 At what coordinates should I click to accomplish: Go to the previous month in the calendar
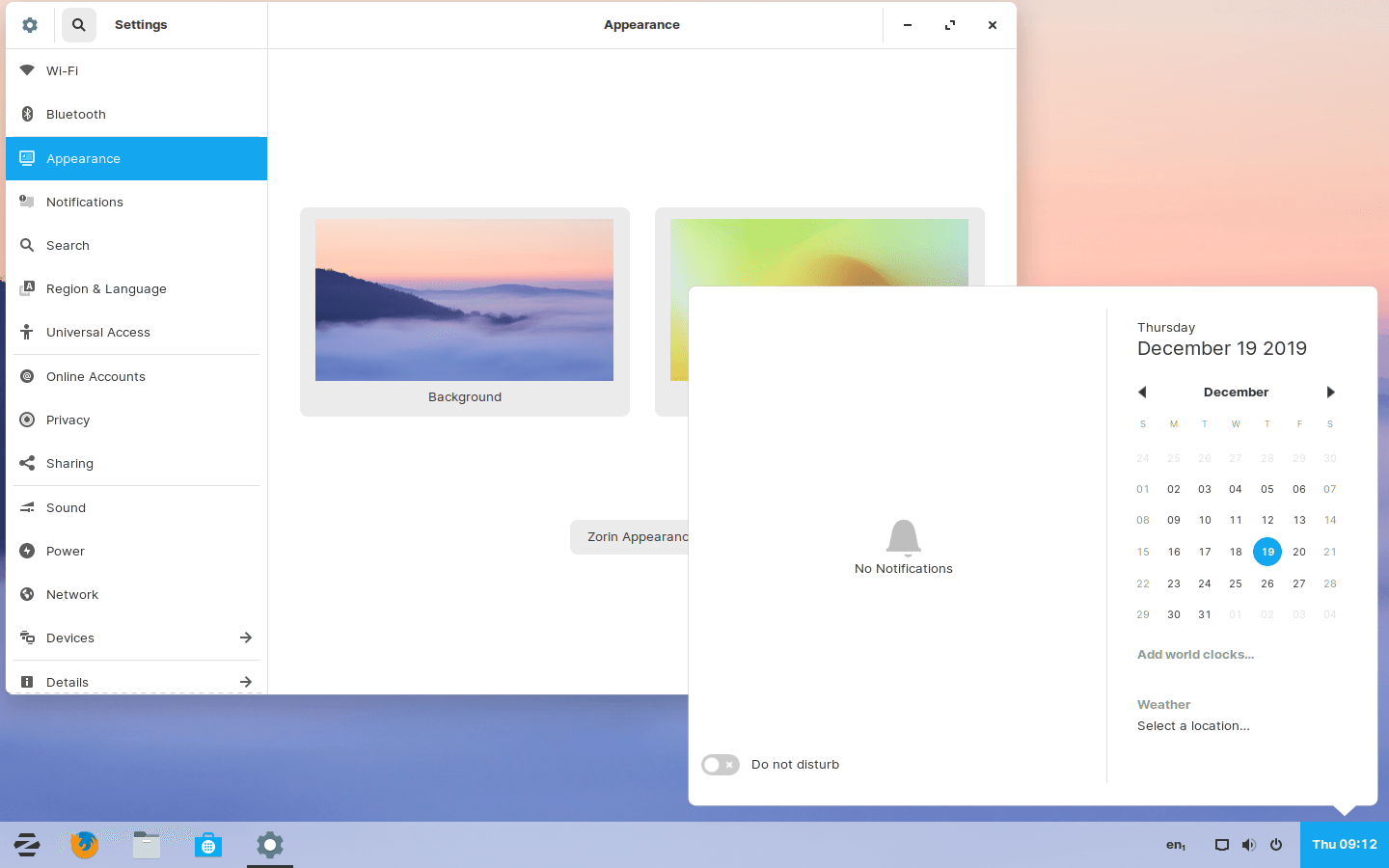click(x=1142, y=392)
